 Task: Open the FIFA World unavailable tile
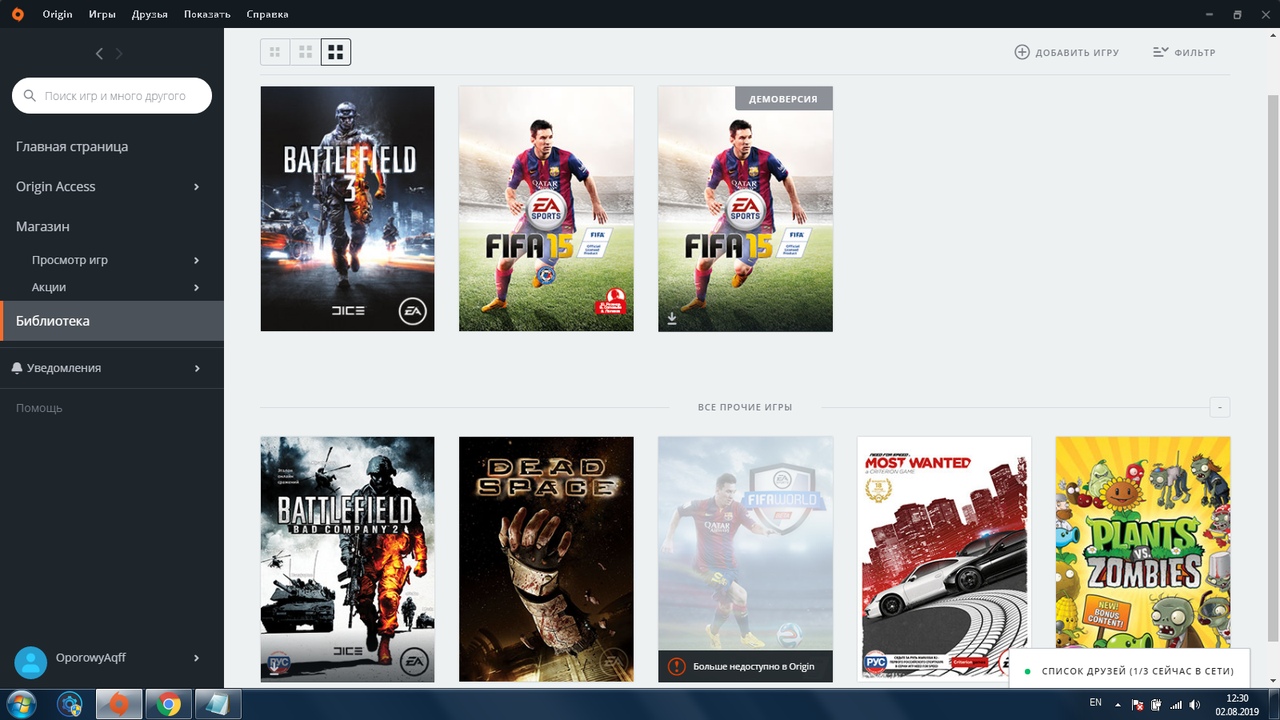coord(745,559)
